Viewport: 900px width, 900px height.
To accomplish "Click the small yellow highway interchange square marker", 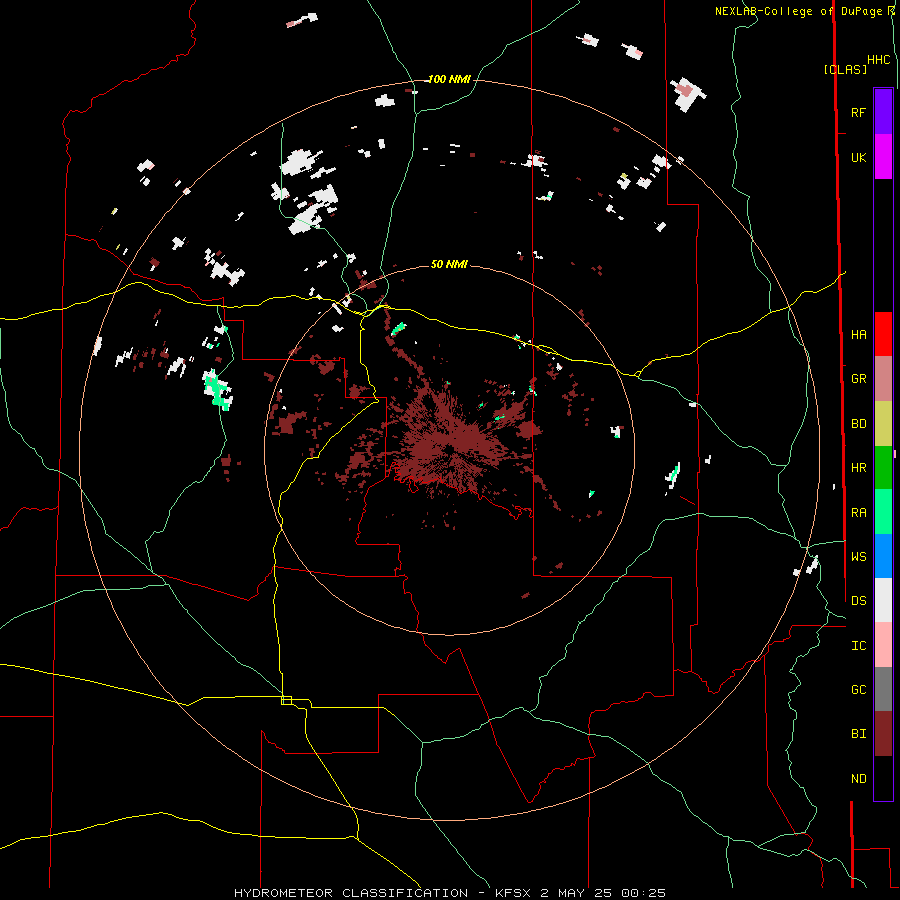I will coord(286,700).
